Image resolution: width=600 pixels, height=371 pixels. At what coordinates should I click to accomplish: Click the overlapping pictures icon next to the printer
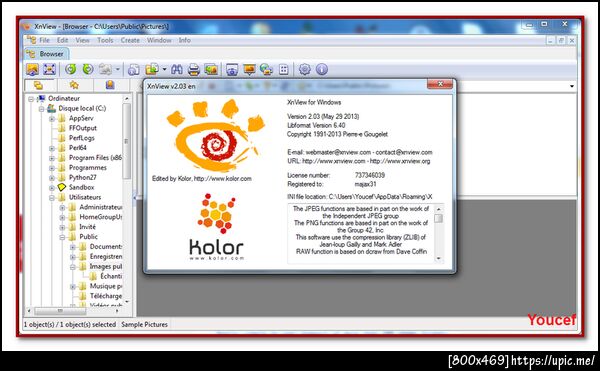pyautogui.click(x=211, y=70)
